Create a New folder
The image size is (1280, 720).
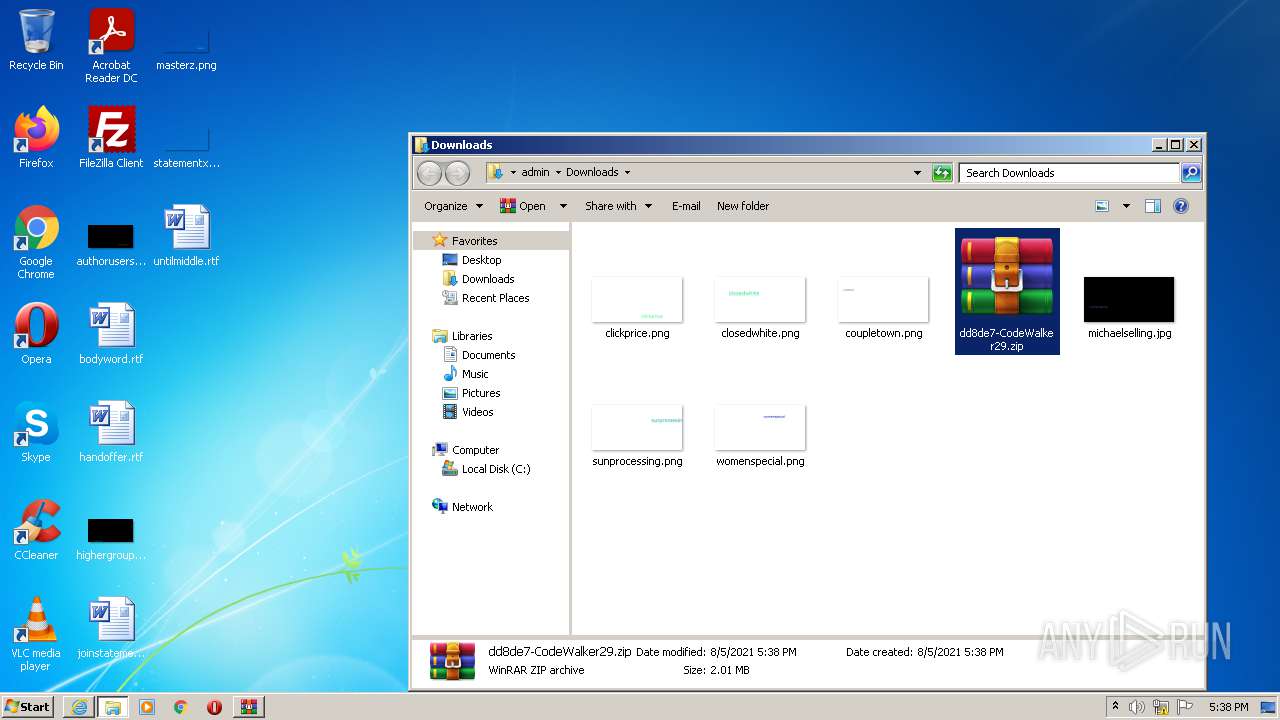tap(743, 206)
